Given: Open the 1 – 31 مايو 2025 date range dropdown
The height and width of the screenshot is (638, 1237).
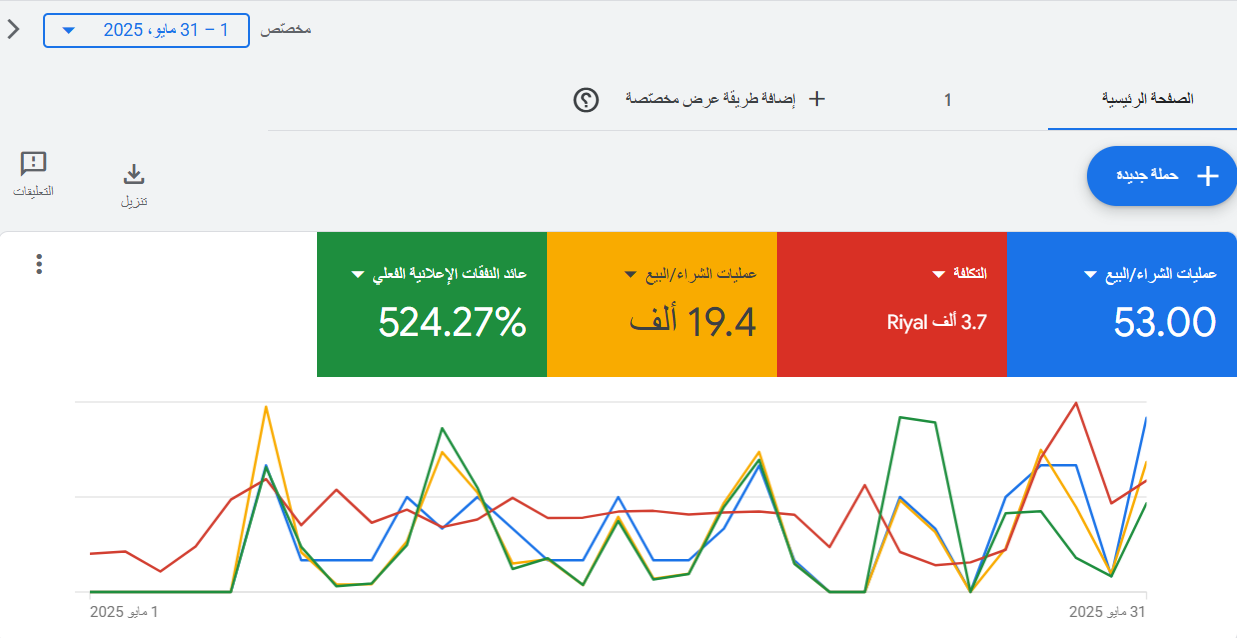Looking at the screenshot, I should click(146, 30).
